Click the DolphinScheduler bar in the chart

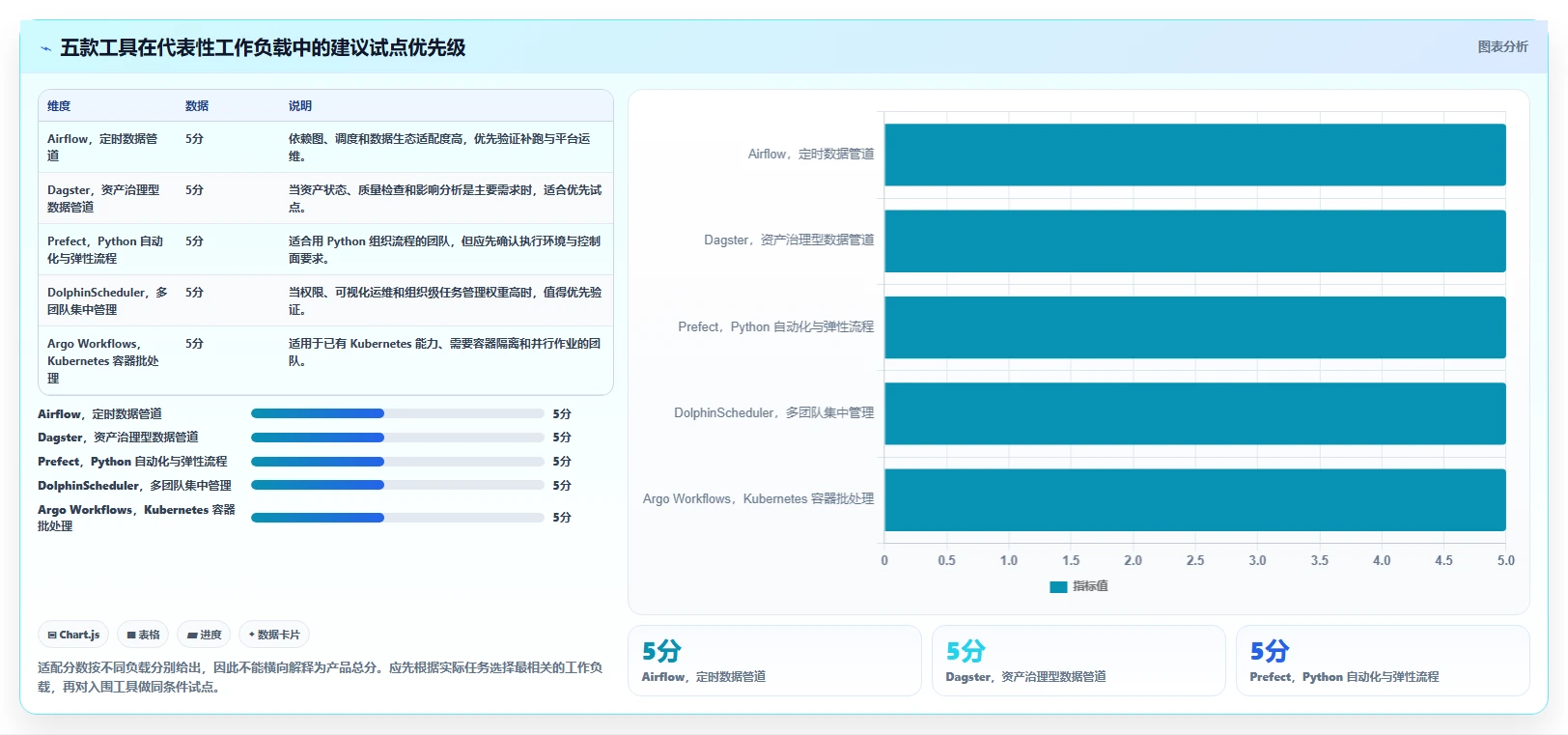click(1195, 413)
